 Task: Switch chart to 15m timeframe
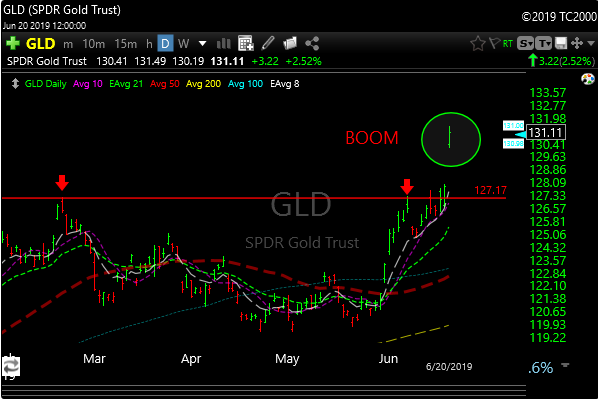[x=125, y=44]
